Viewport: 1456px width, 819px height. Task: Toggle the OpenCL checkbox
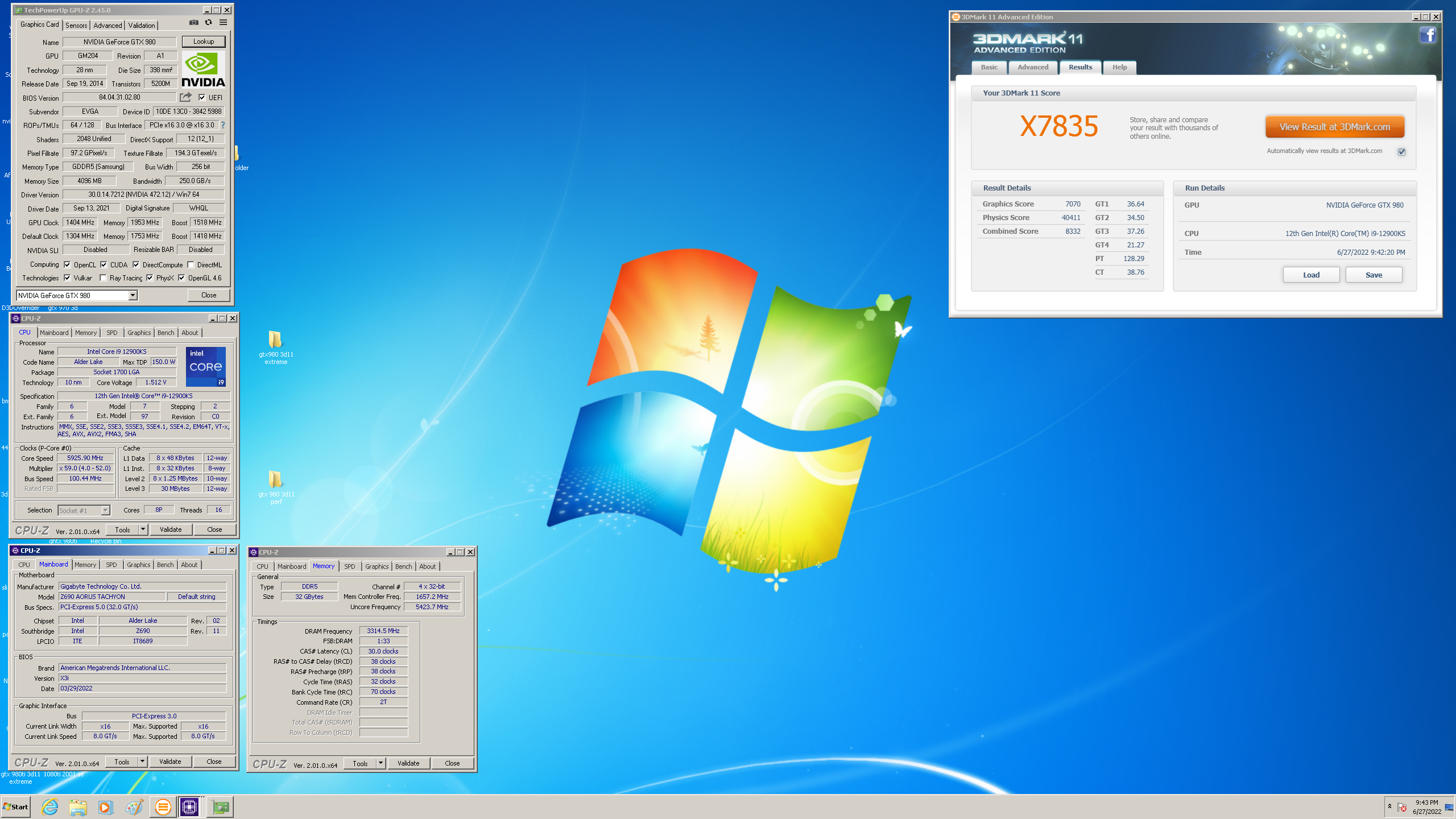pyautogui.click(x=67, y=264)
